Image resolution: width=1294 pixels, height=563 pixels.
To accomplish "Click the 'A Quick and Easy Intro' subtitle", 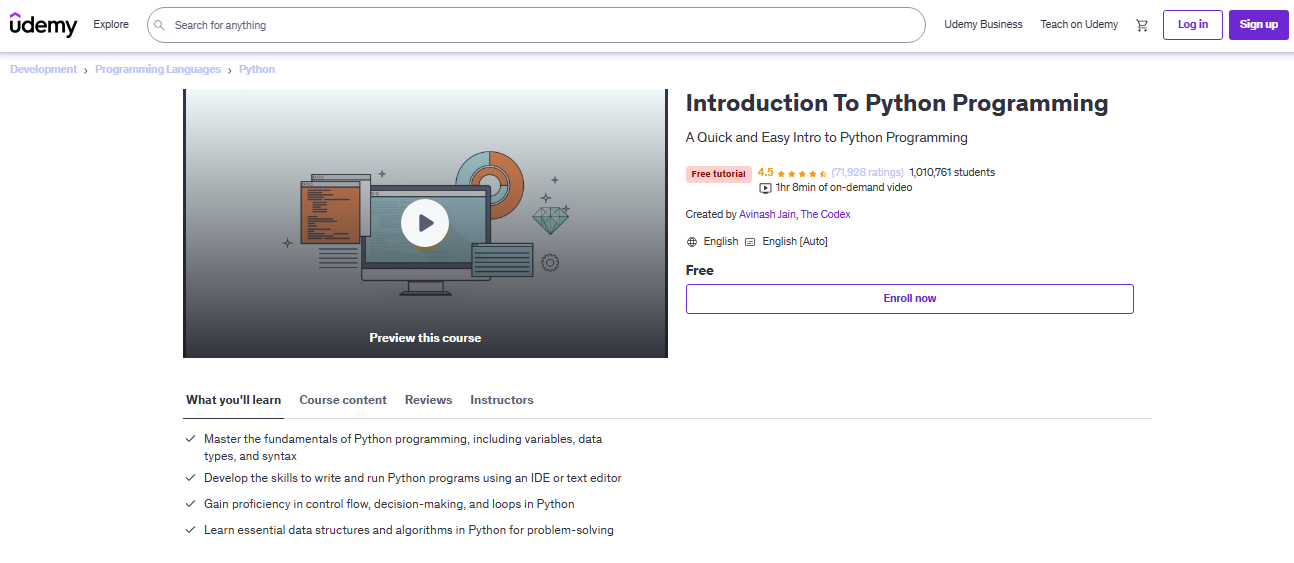I will tap(827, 138).
